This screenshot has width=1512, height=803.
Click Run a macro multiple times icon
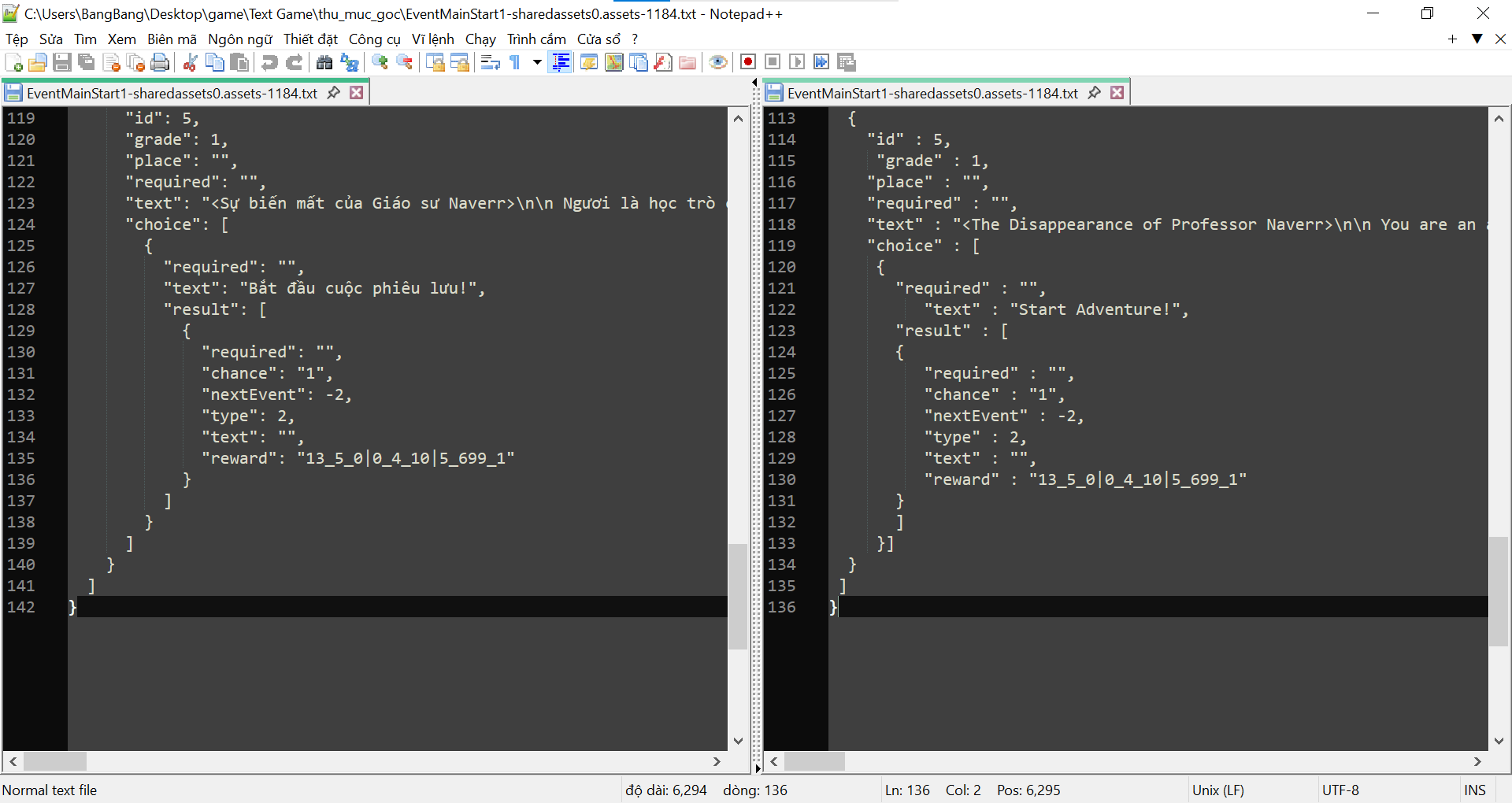pos(821,62)
